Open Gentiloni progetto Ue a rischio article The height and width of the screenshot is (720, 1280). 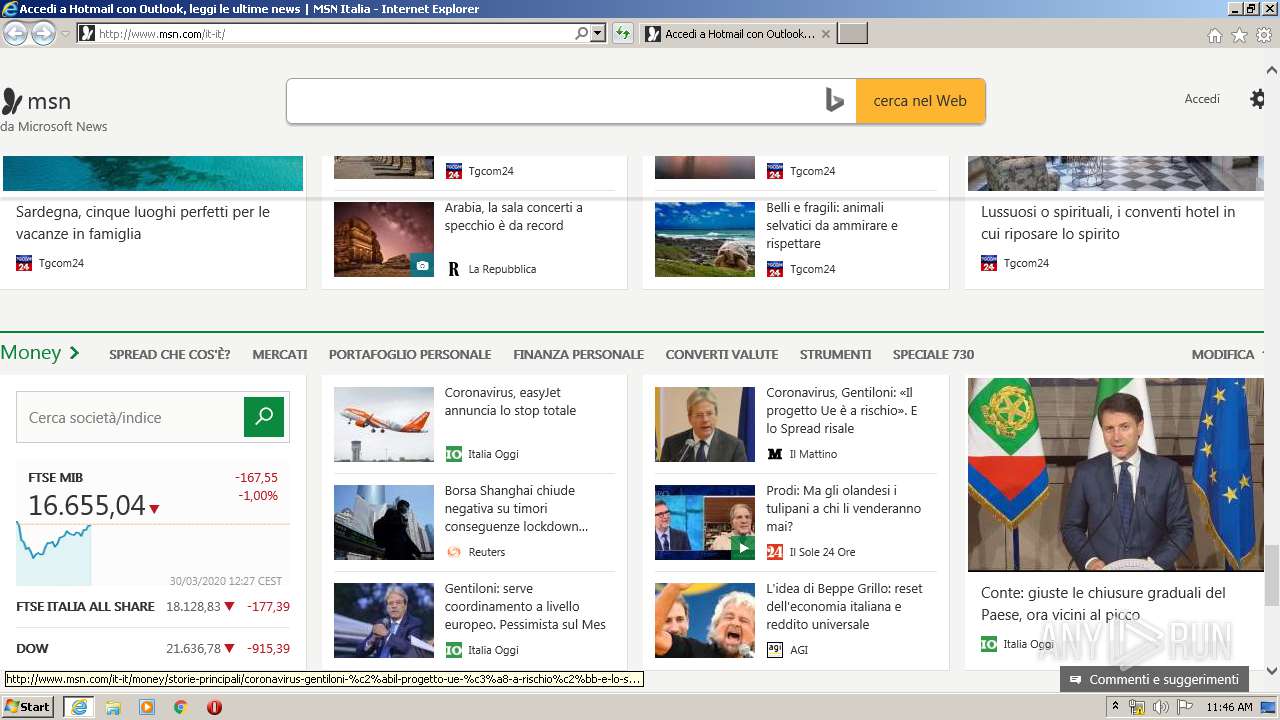pos(841,410)
